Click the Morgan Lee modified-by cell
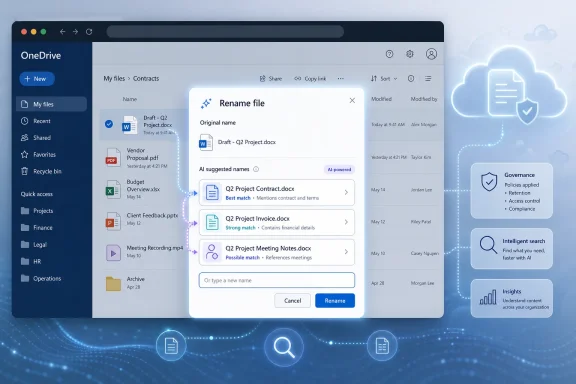The image size is (576, 384). point(422,283)
